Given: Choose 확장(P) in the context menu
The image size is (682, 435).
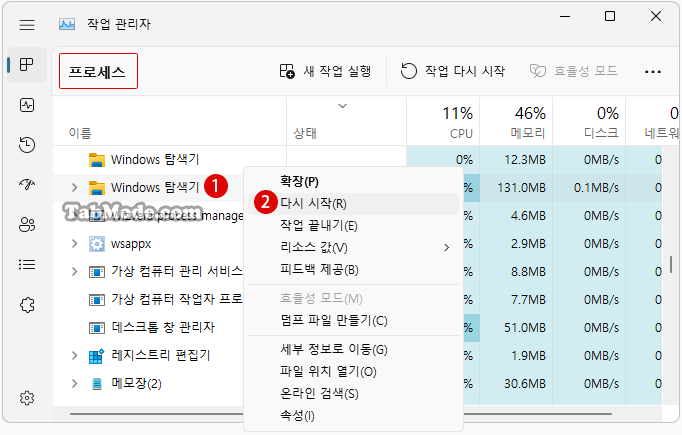Looking at the screenshot, I should (353, 181).
